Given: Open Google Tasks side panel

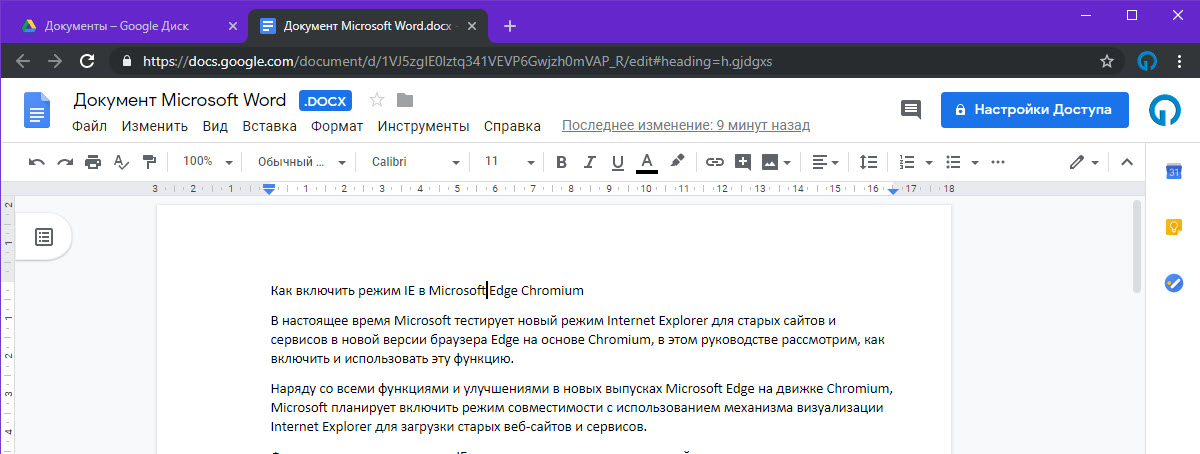Looking at the screenshot, I should coord(1175,282).
